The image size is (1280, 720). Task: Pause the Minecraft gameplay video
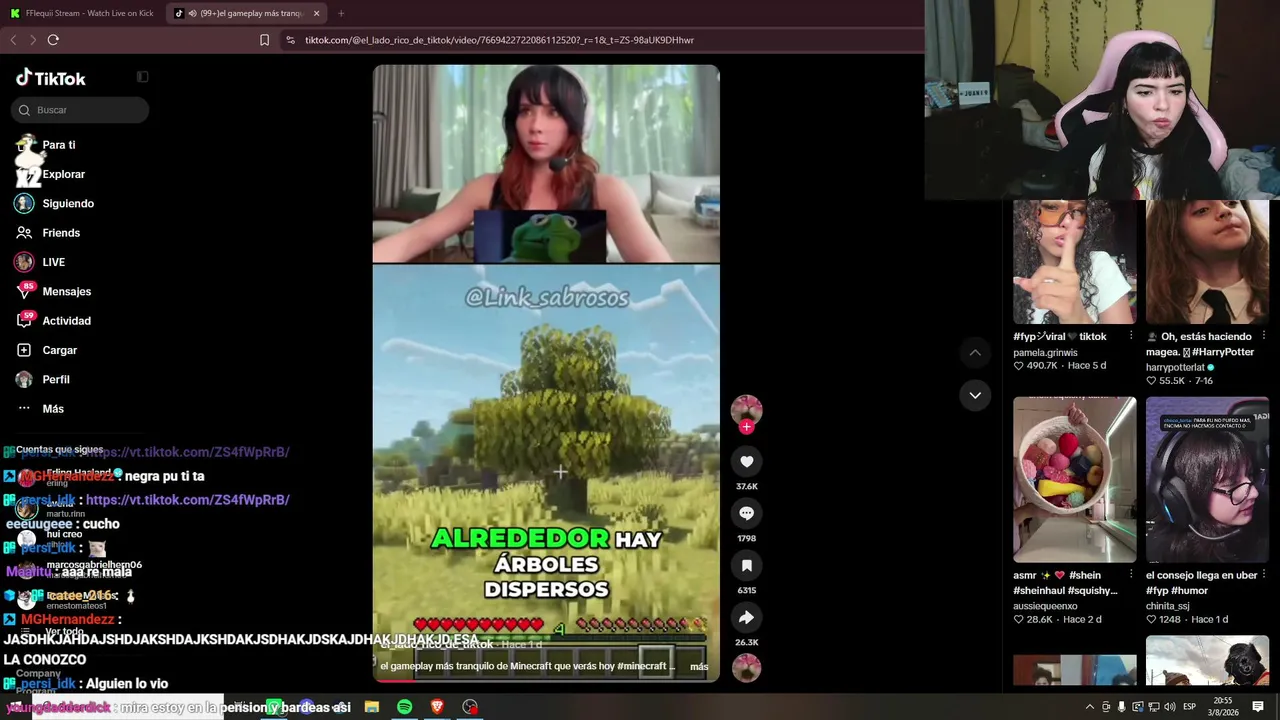click(x=546, y=373)
